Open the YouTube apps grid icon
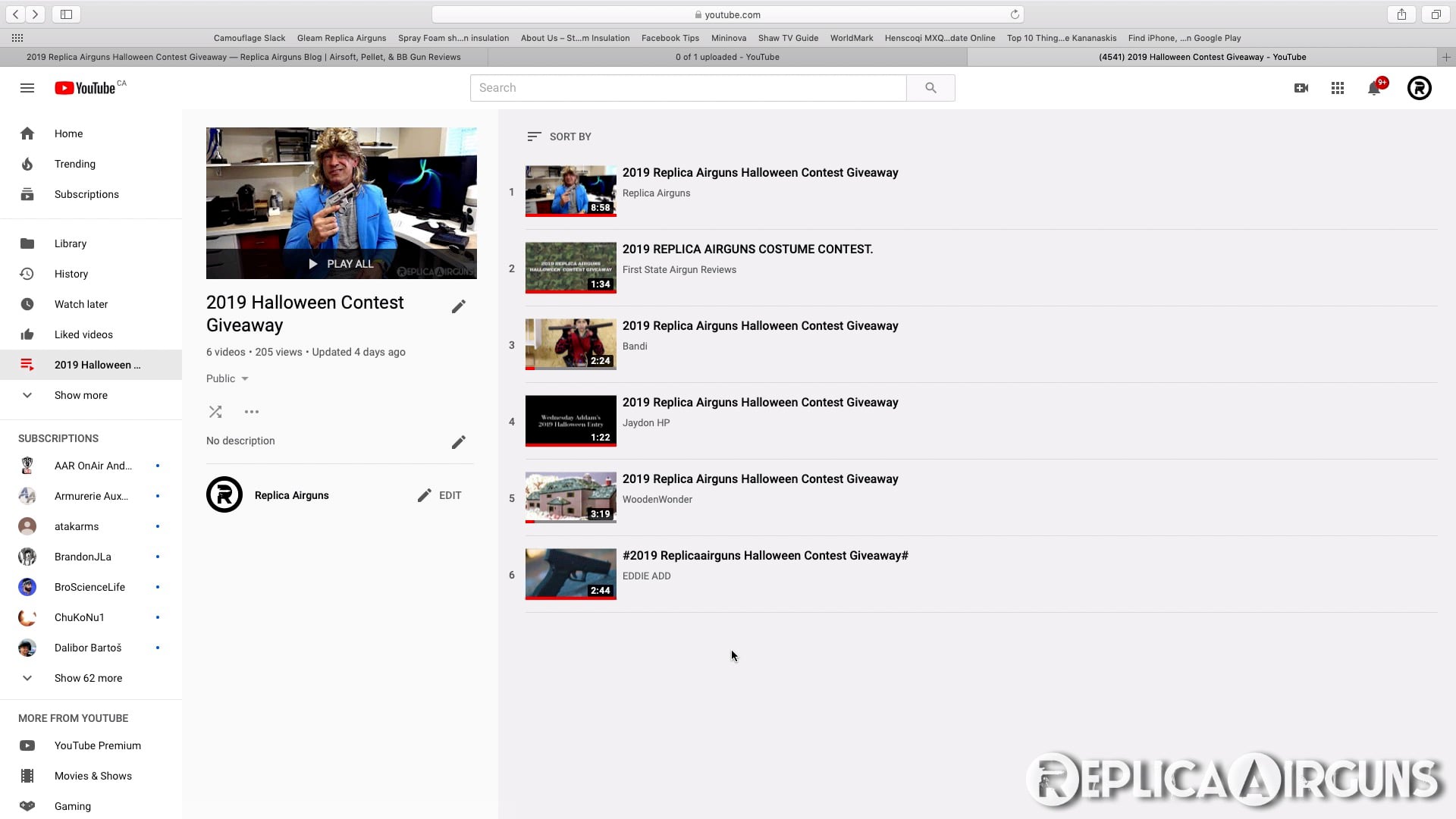 click(x=1338, y=88)
